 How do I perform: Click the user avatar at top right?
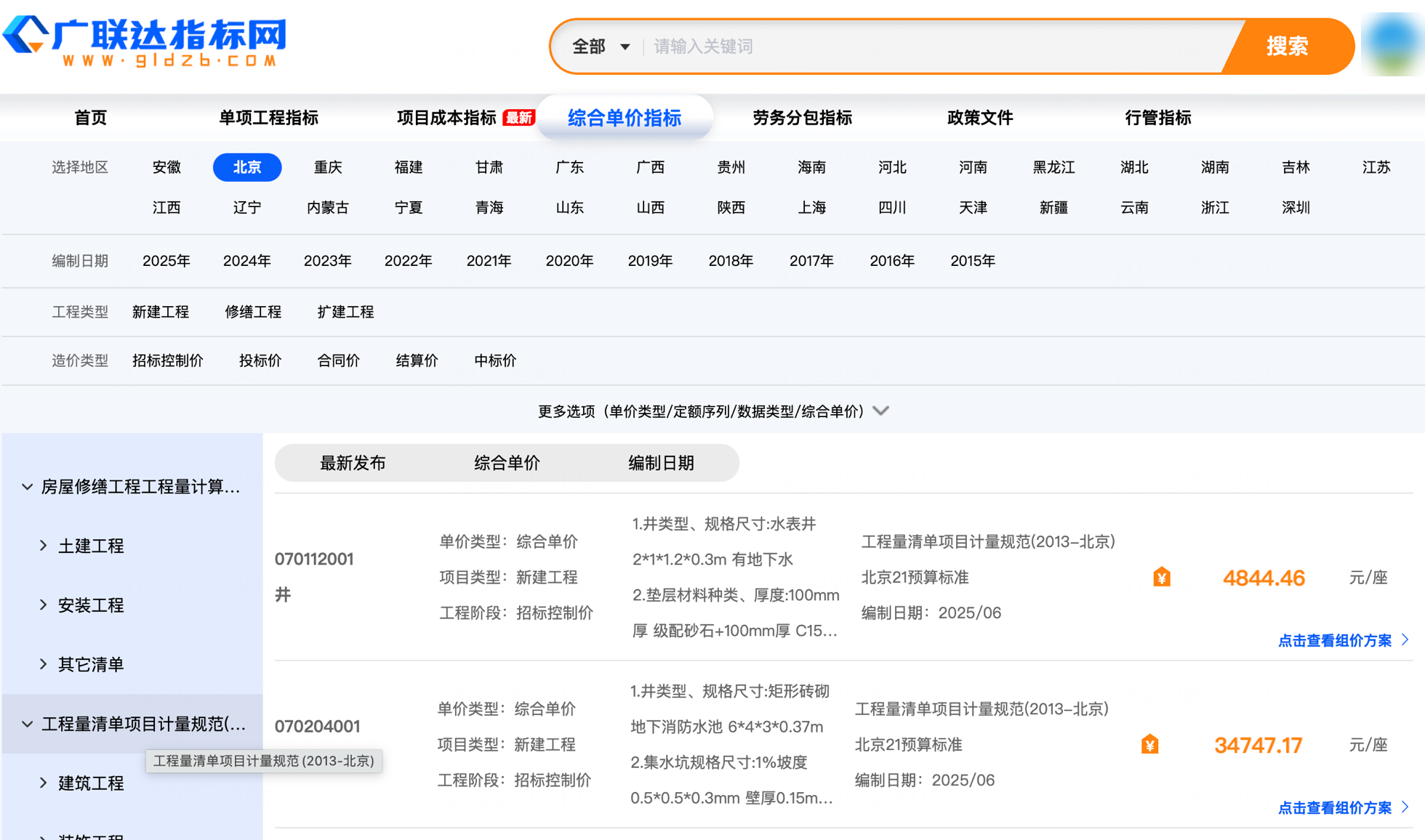[1392, 45]
